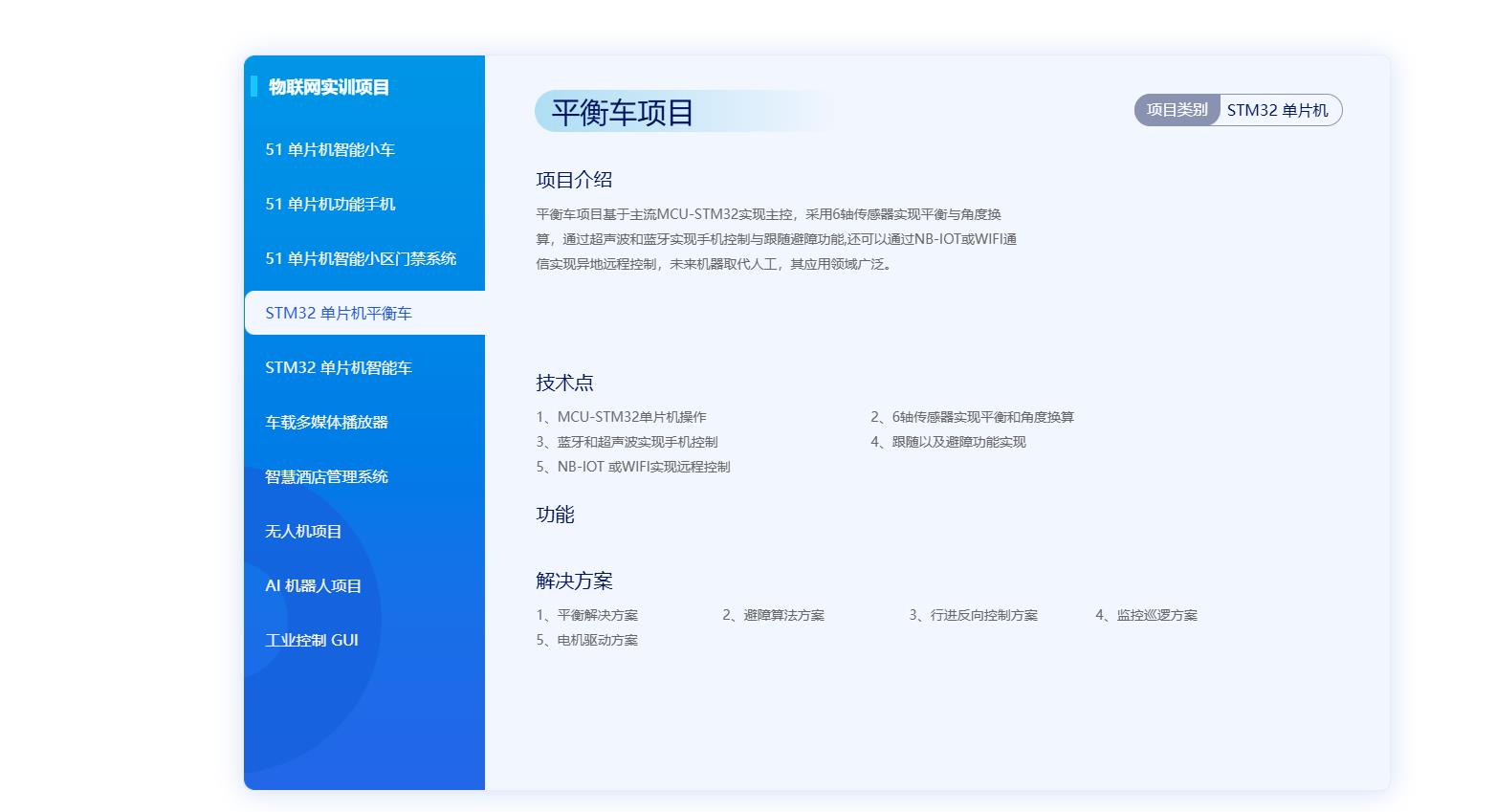Open the 车载多媒体播放器 project

[x=326, y=422]
